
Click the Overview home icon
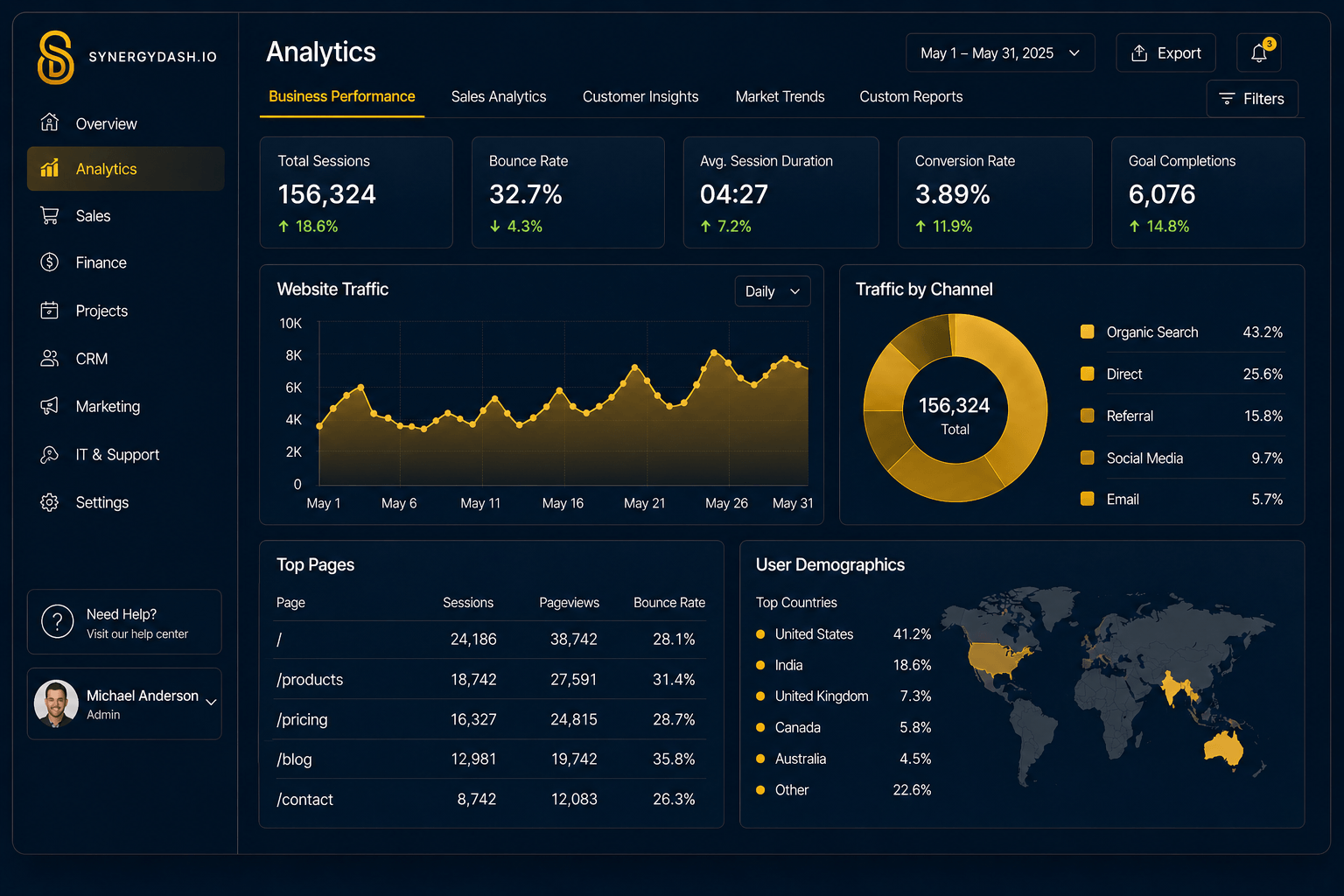click(x=50, y=122)
